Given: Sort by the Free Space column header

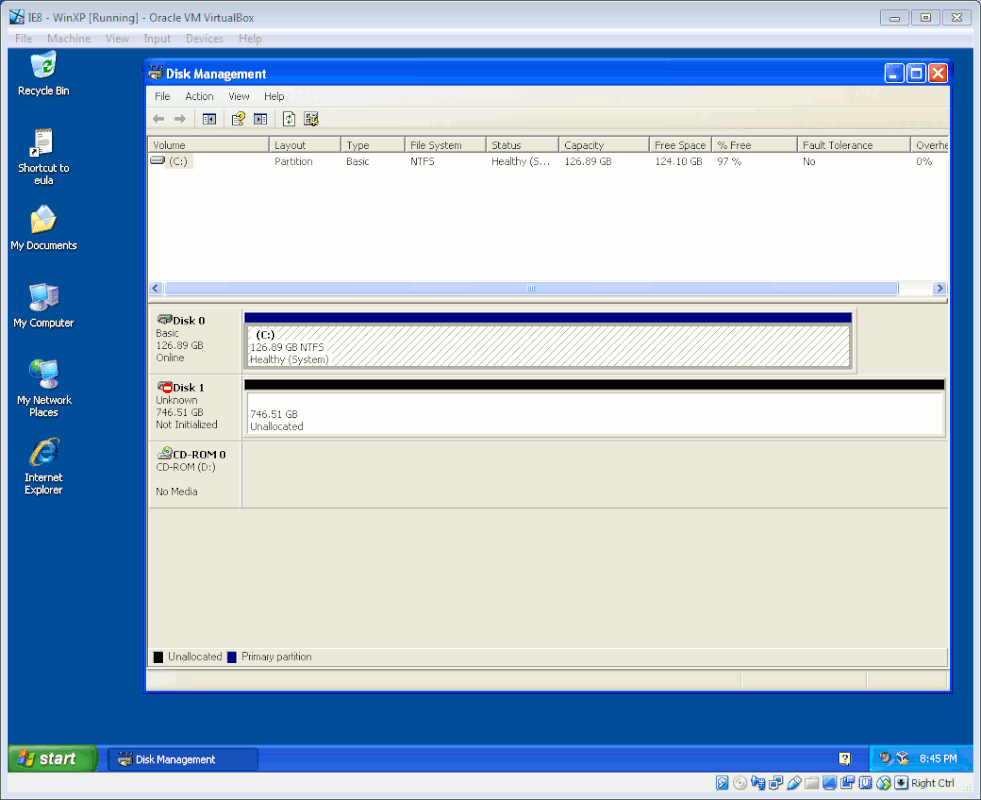Looking at the screenshot, I should (681, 145).
